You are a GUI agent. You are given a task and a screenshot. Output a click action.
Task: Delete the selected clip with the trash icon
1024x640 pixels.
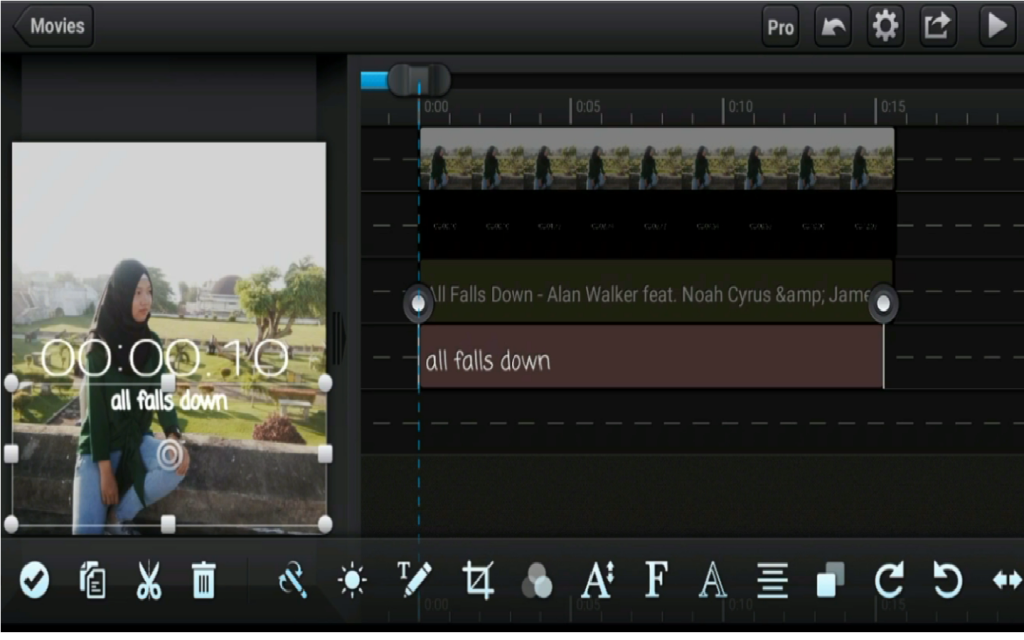pos(204,580)
